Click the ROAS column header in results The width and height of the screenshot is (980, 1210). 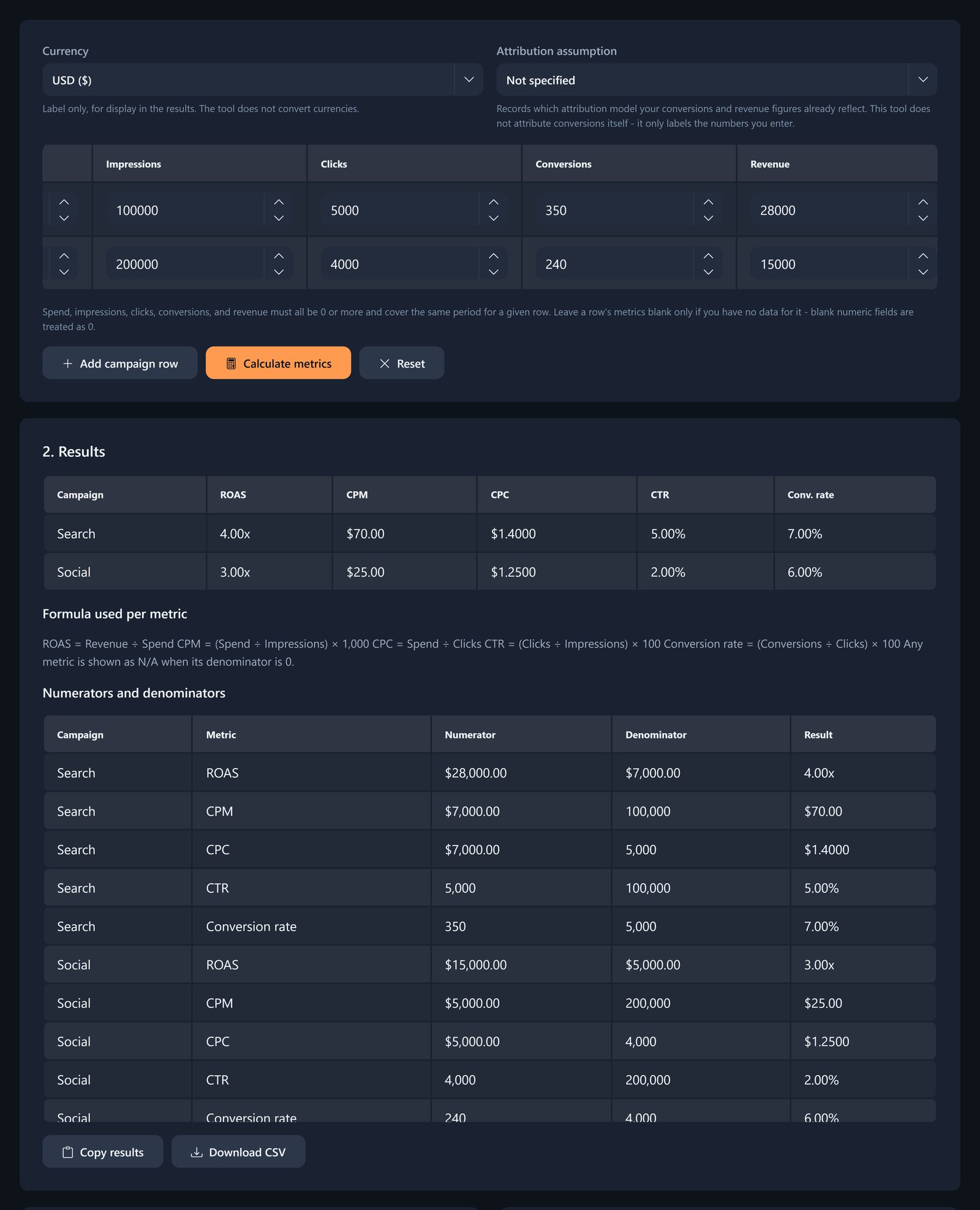click(269, 495)
